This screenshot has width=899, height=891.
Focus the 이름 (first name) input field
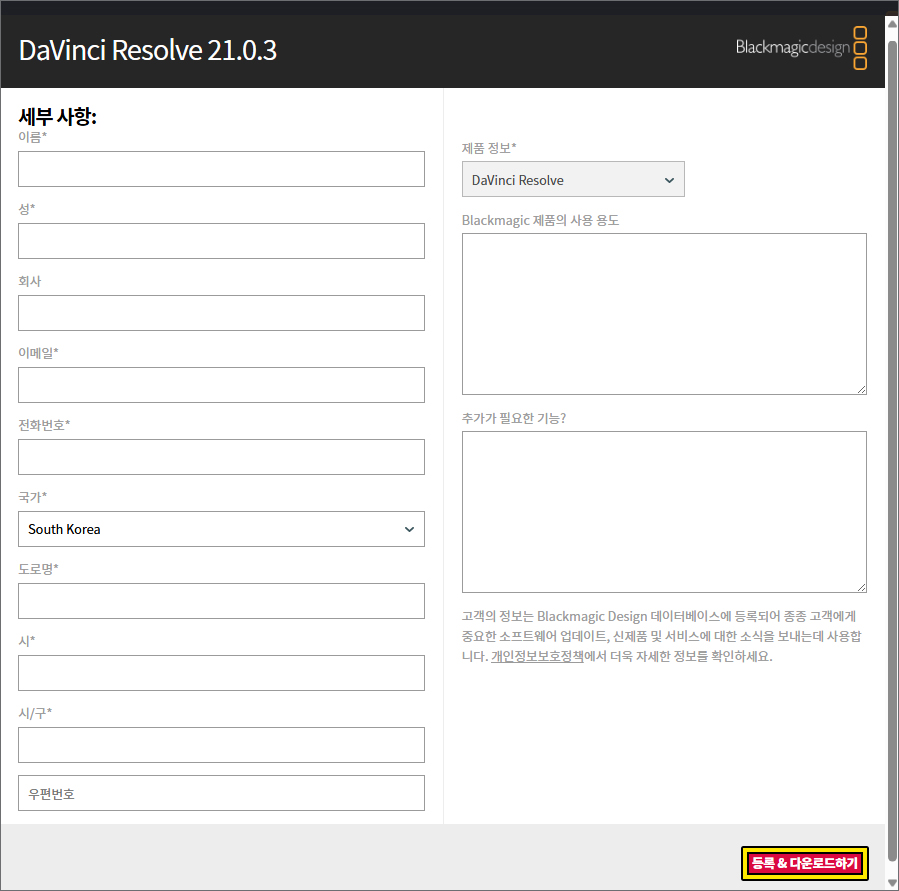pyautogui.click(x=221, y=169)
